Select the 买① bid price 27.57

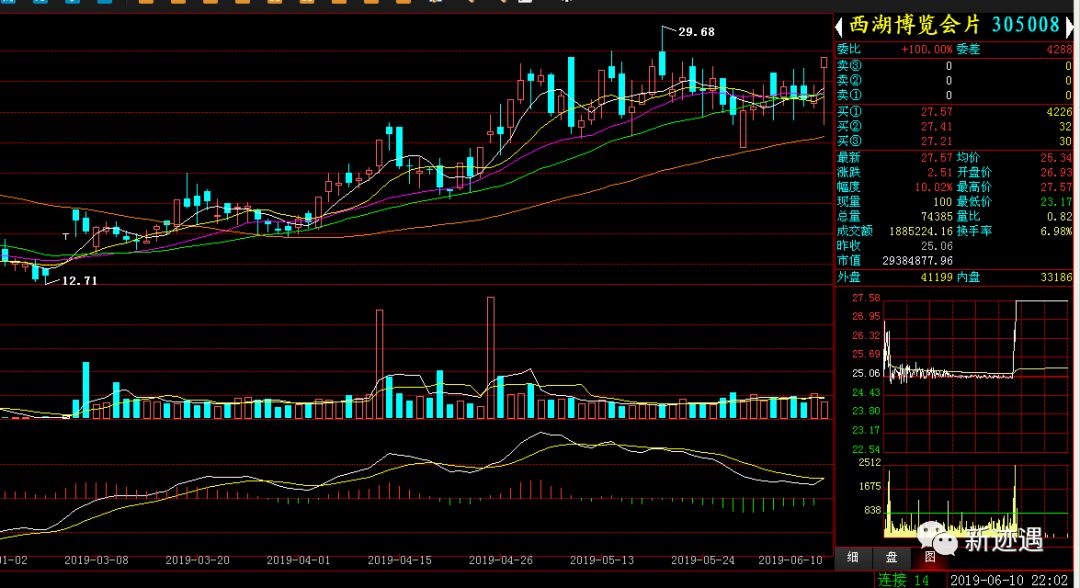937,112
